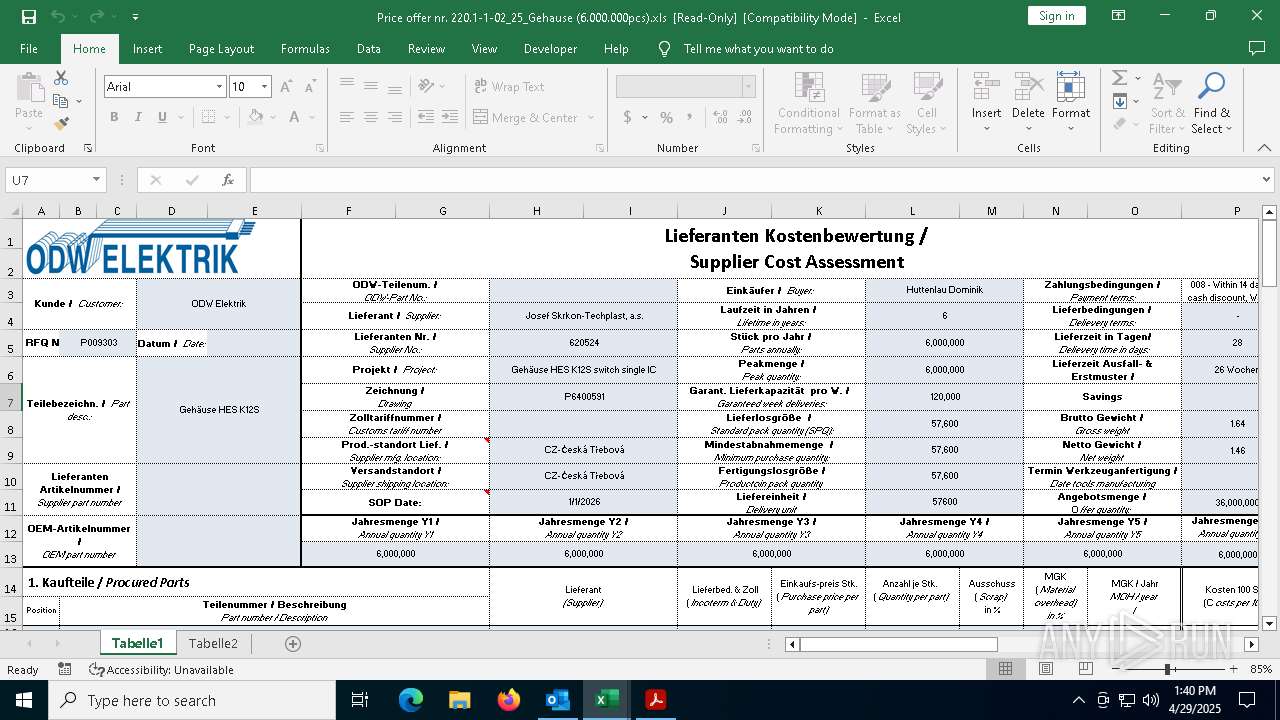The height and width of the screenshot is (720, 1280).
Task: Apply the fill color bucket
Action: point(256,117)
